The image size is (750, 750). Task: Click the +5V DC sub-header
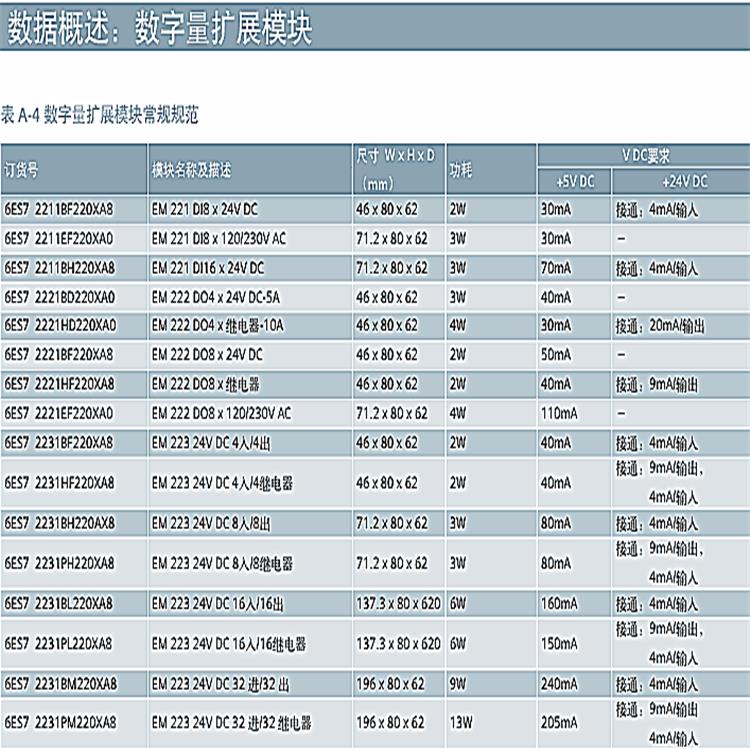click(575, 182)
